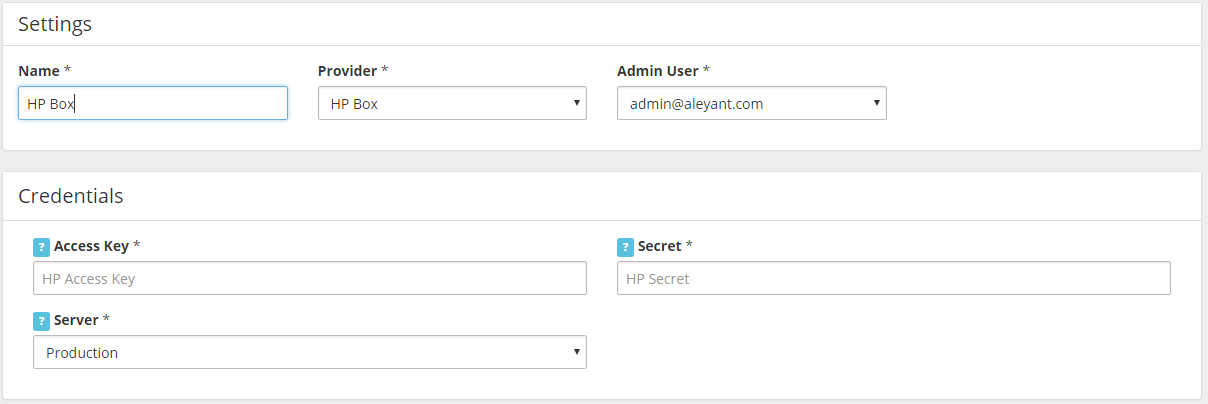Click the Settings section heading
Screen dimensions: 1208x404
[x=55, y=24]
